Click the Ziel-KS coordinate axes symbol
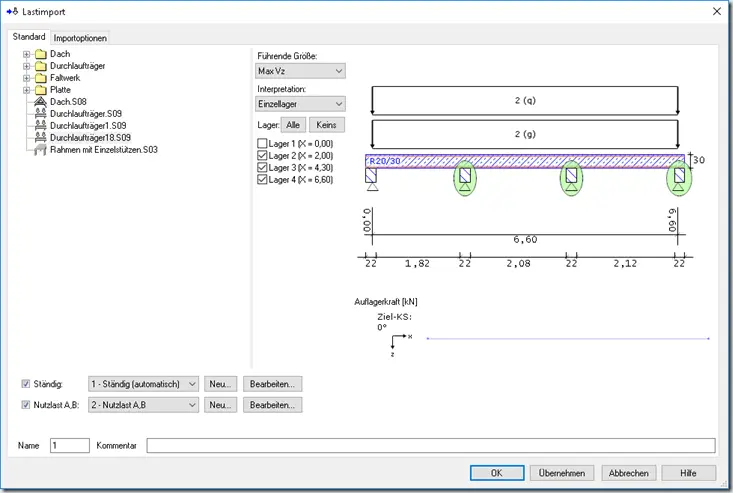The height and width of the screenshot is (493, 733). pyautogui.click(x=401, y=345)
